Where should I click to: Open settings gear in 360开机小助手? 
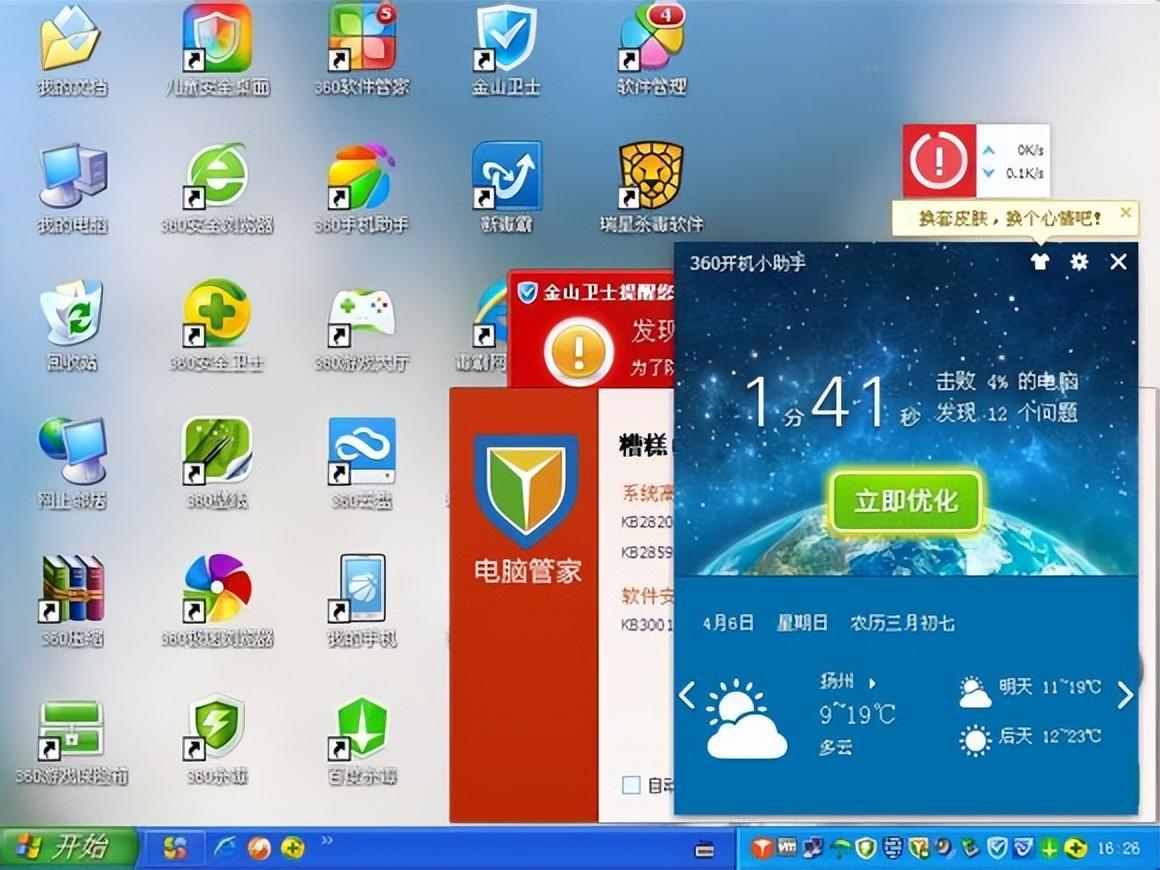(x=1079, y=261)
